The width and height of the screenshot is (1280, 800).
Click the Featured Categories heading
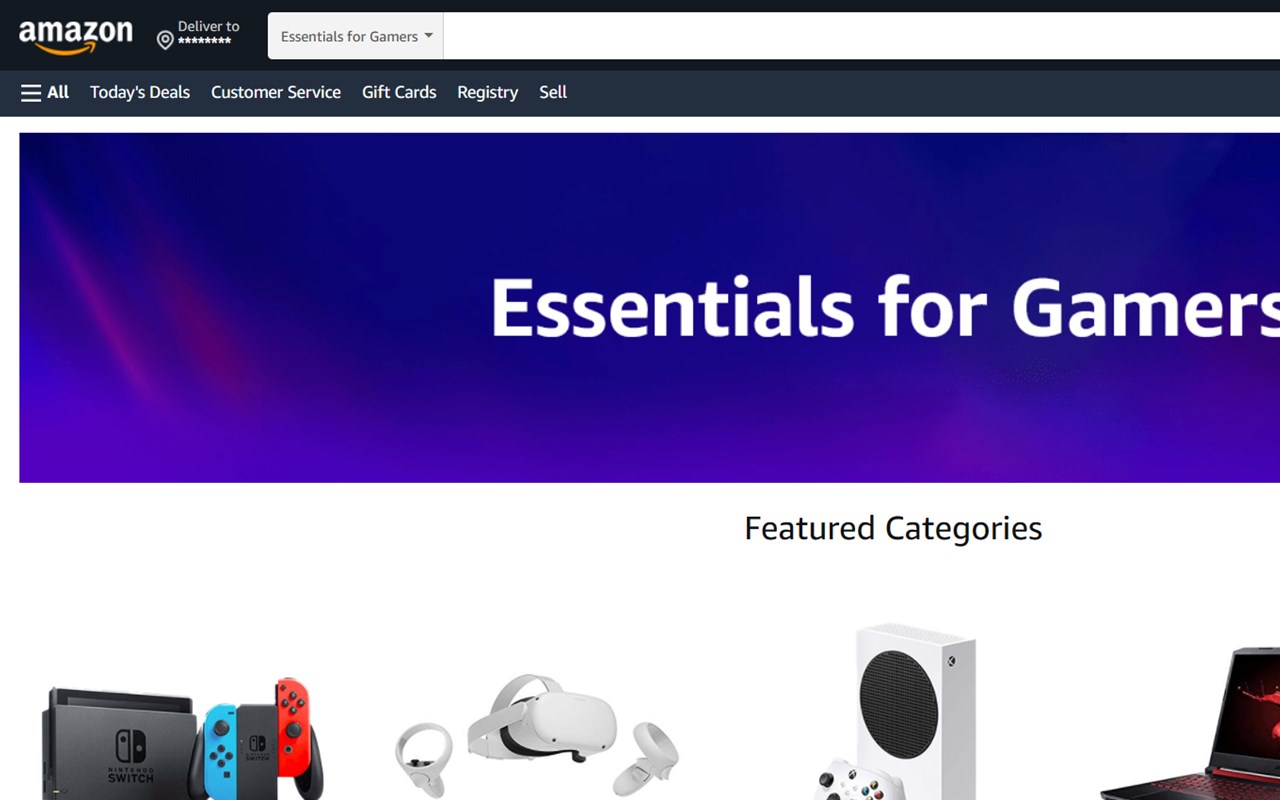[893, 528]
